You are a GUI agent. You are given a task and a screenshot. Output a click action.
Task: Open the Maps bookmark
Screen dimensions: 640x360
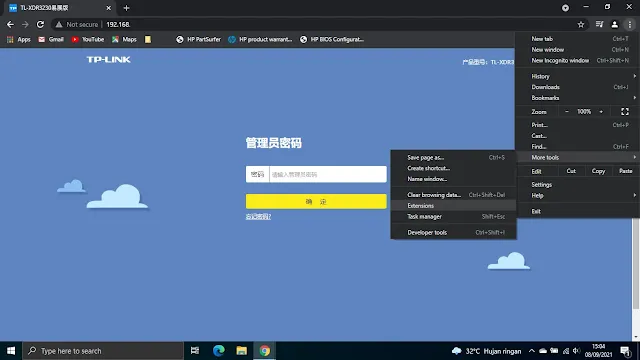124,39
